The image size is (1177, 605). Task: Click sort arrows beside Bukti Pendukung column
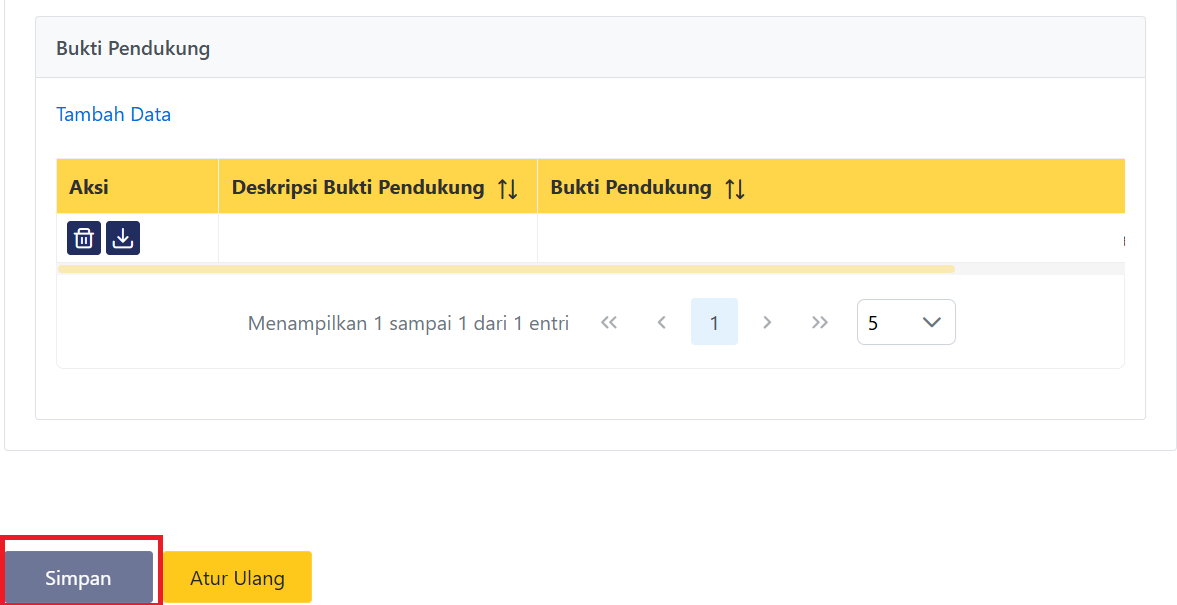pyautogui.click(x=735, y=188)
